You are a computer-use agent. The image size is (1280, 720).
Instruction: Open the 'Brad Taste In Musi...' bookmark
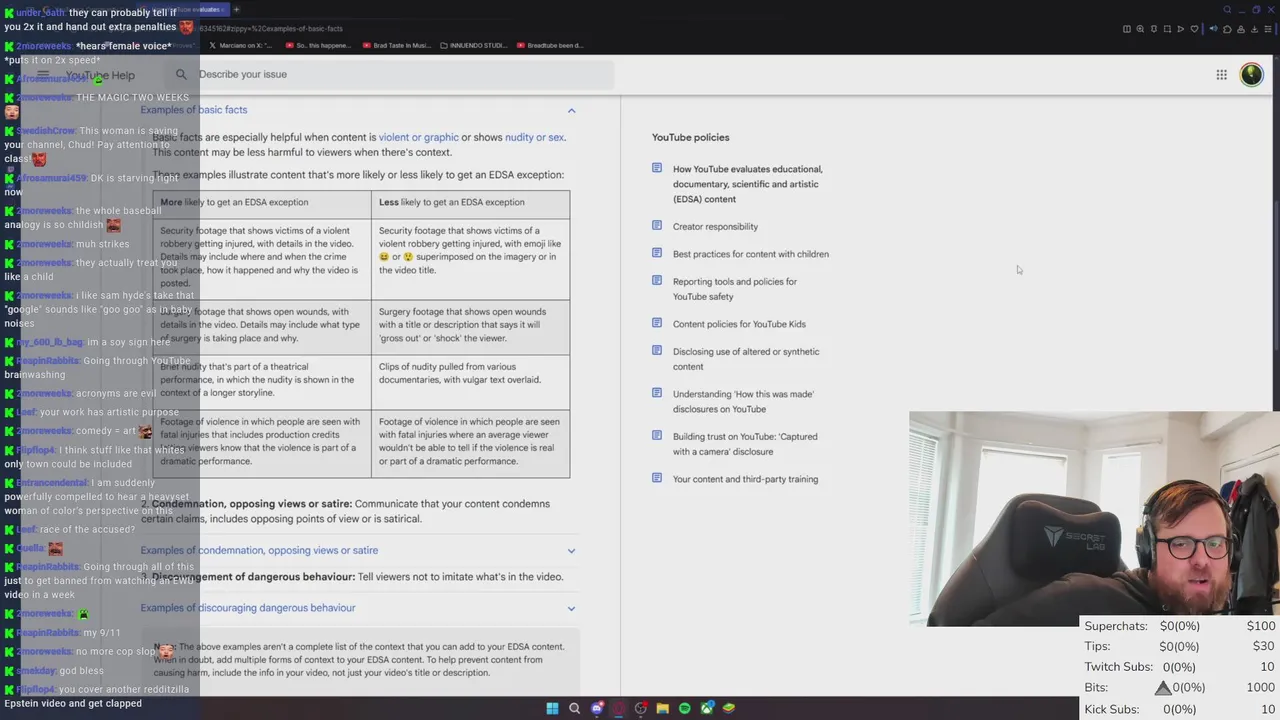pyautogui.click(x=396, y=45)
